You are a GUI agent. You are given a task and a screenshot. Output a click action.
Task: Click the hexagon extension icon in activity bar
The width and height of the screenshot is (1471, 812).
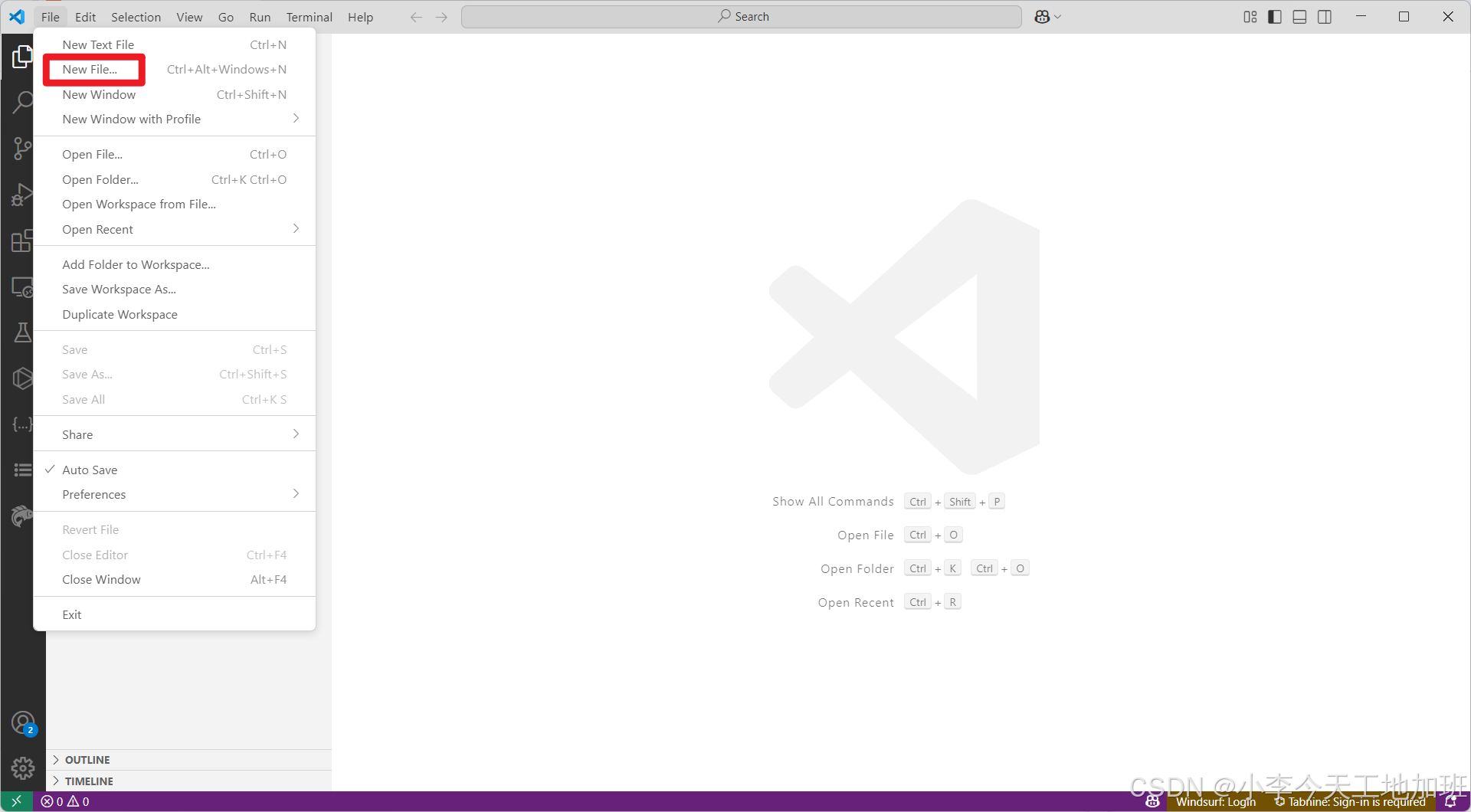22,378
